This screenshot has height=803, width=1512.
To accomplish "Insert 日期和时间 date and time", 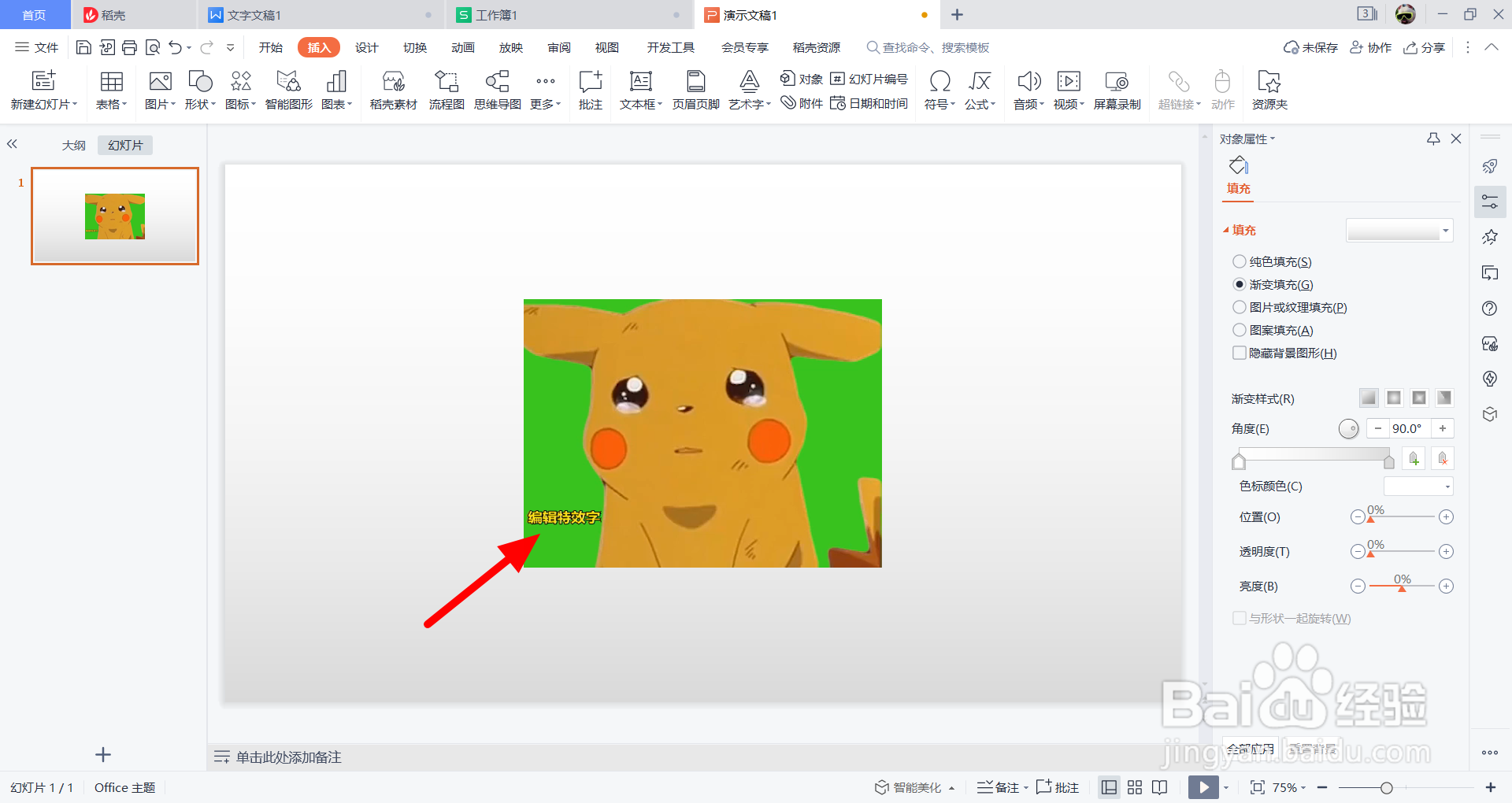I will 869,103.
